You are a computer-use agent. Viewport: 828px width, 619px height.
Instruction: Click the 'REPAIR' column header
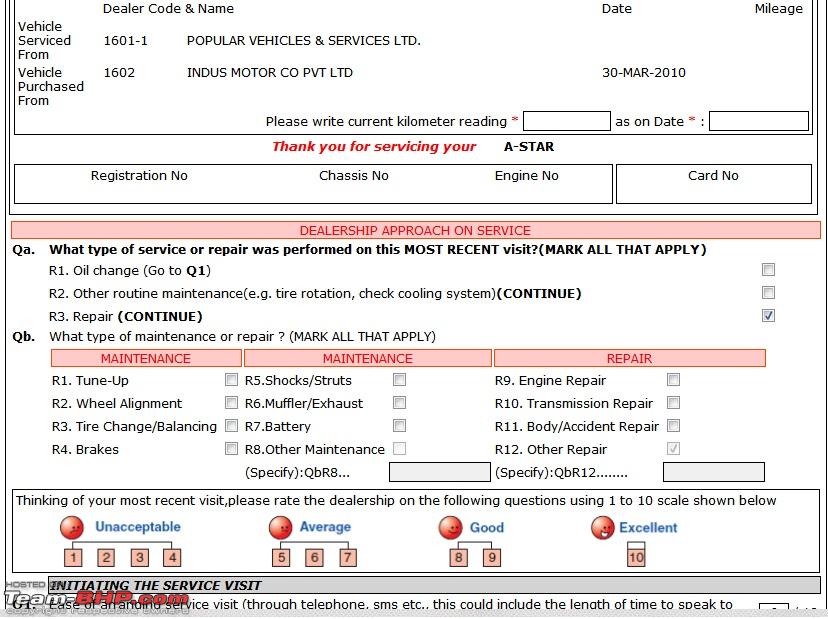pos(629,359)
